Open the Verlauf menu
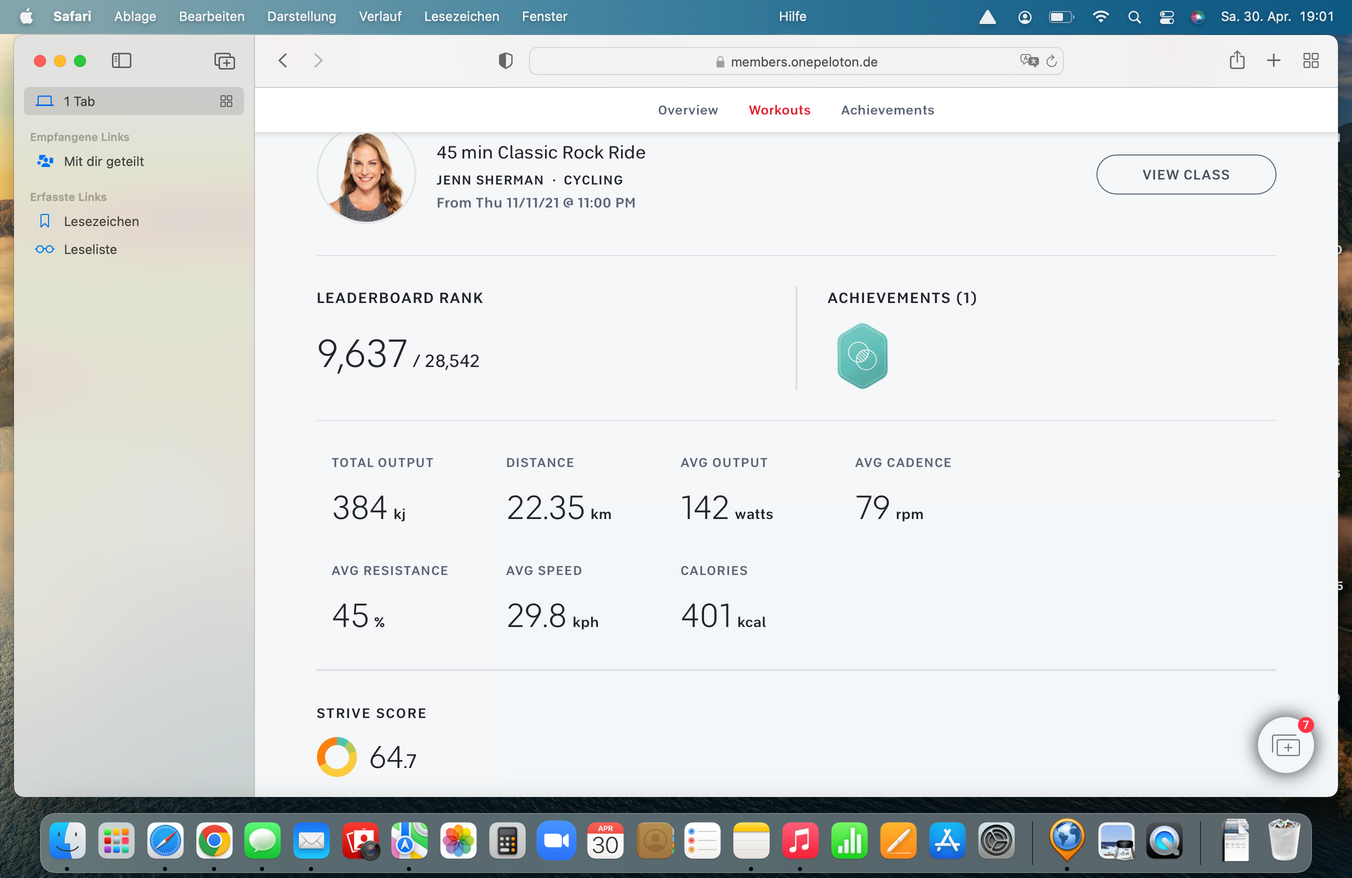 [x=380, y=16]
